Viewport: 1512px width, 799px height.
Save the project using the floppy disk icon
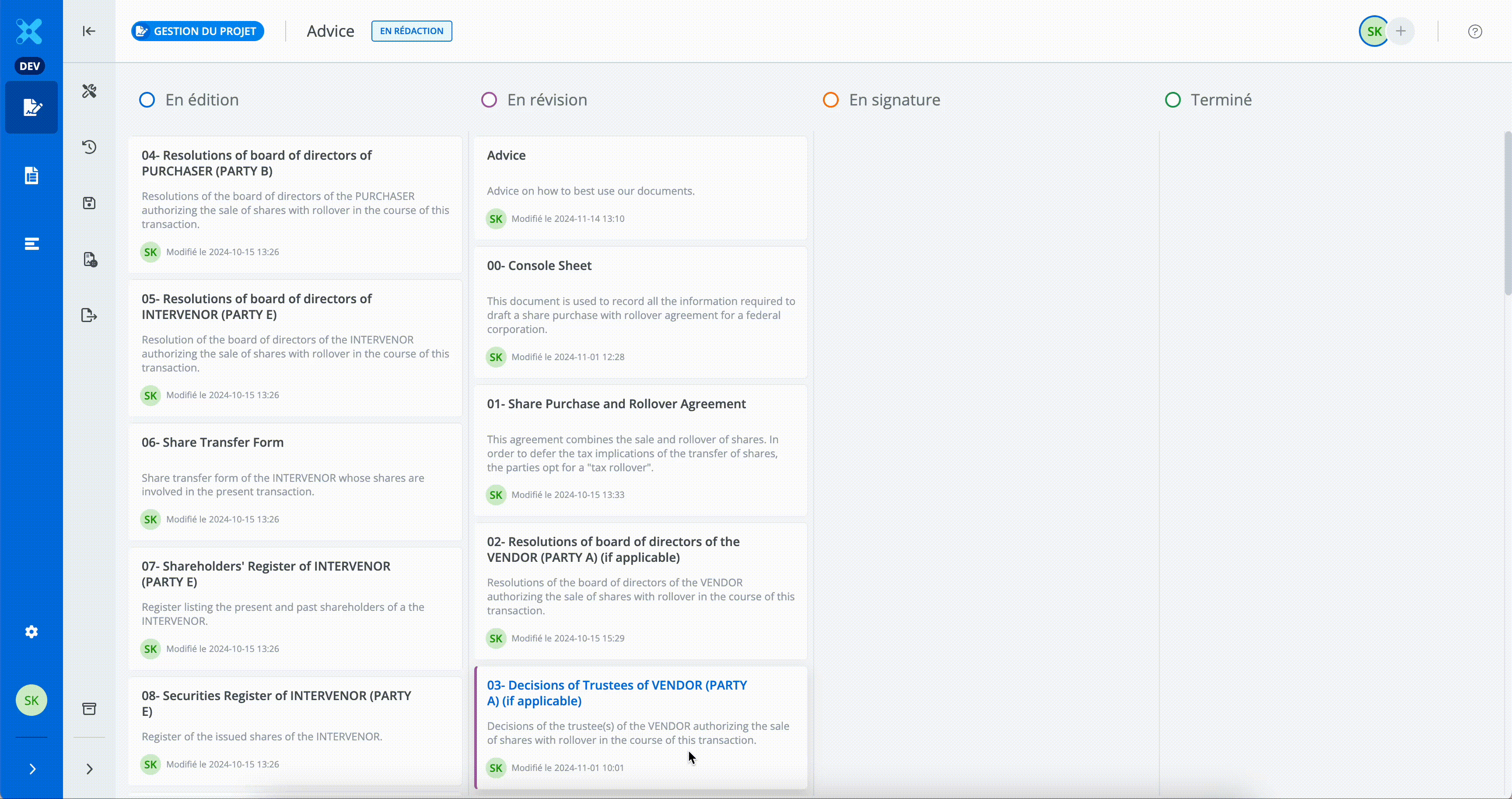click(x=89, y=203)
